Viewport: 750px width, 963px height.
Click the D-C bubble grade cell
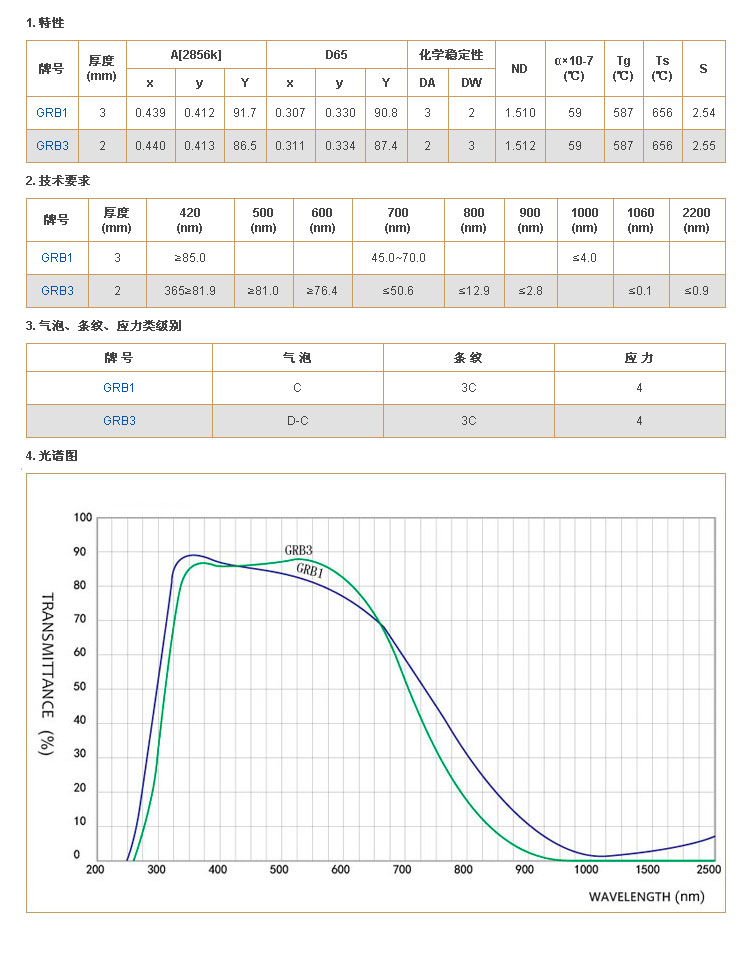(x=297, y=421)
